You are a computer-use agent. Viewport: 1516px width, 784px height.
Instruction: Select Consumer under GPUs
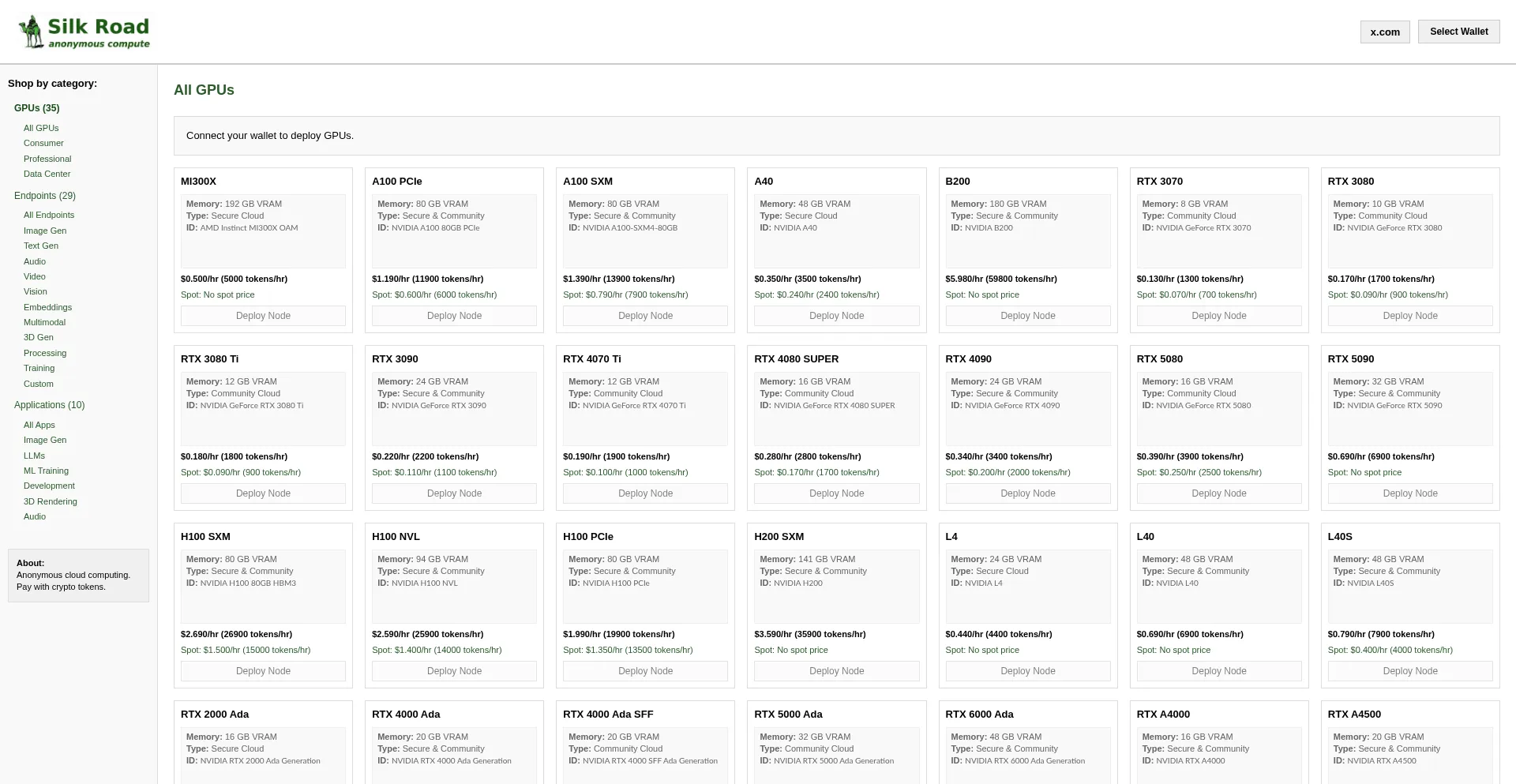pyautogui.click(x=43, y=143)
